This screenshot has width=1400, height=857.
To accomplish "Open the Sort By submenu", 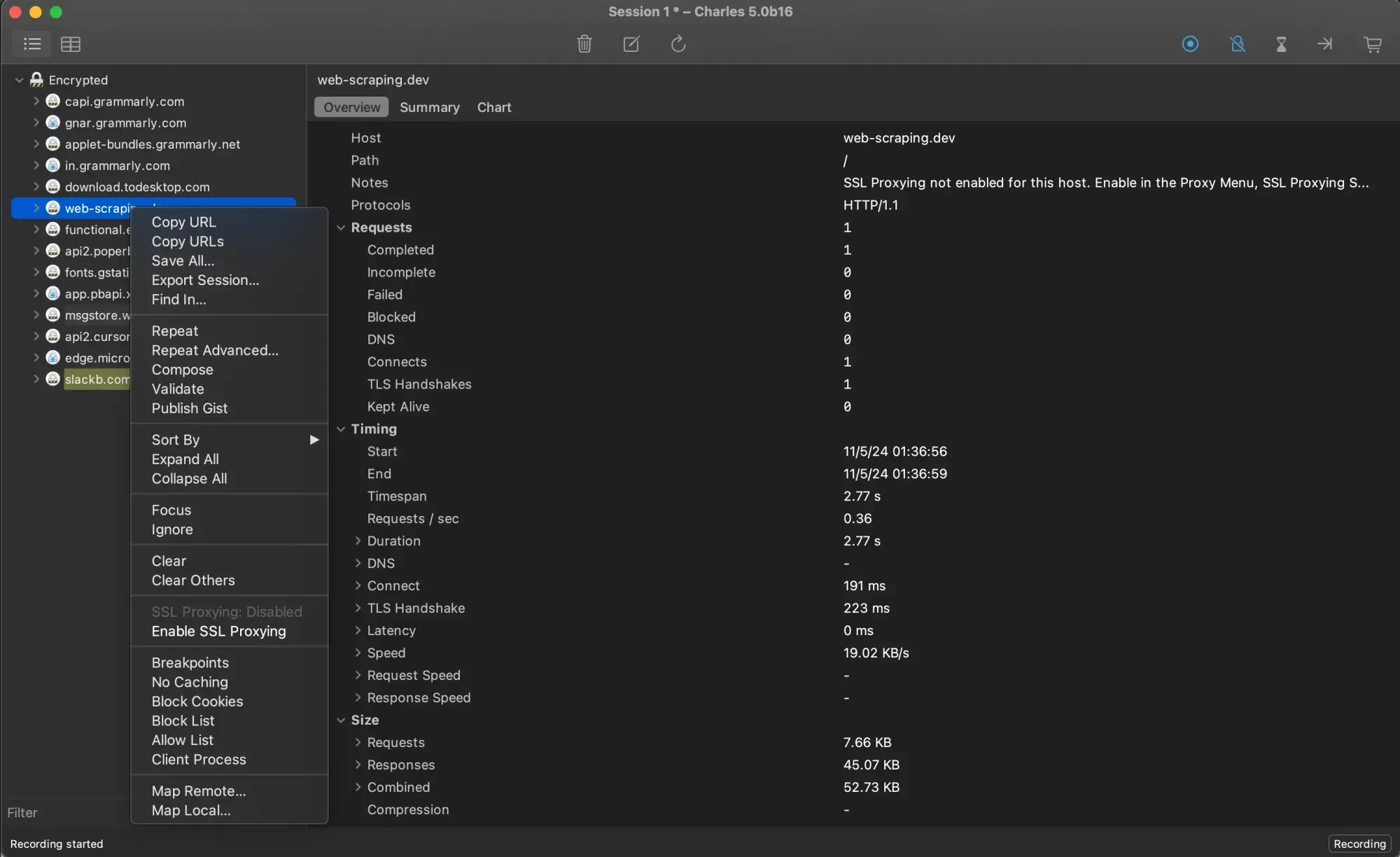I will click(x=176, y=440).
